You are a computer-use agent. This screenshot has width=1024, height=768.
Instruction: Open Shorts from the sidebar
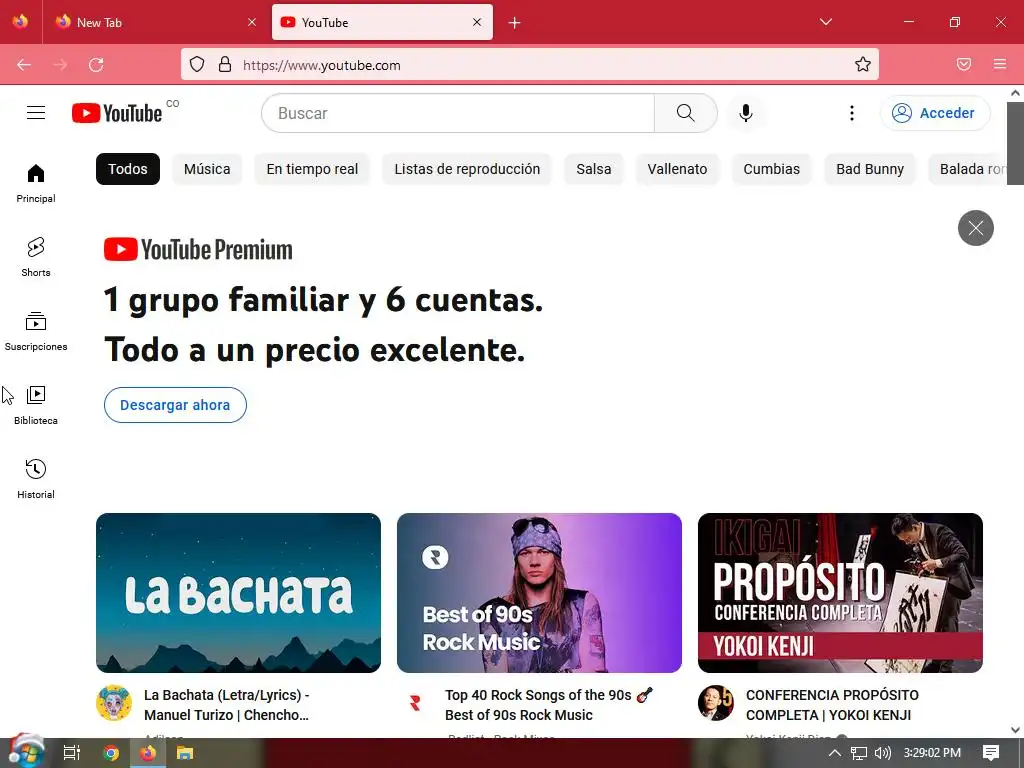pyautogui.click(x=36, y=257)
